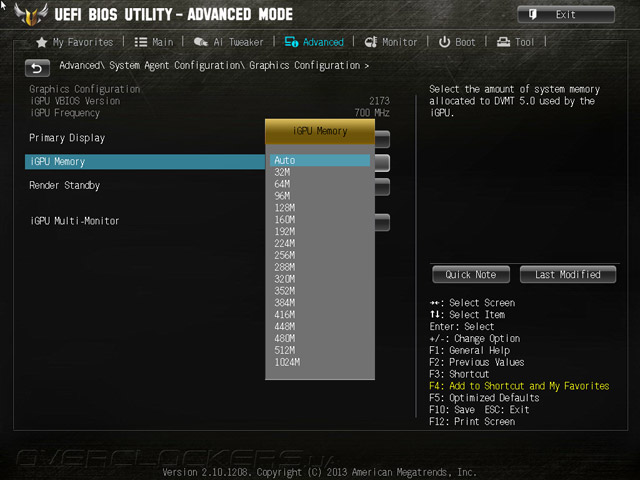This screenshot has width=640, height=480.
Task: Open the Quick Note button
Action: point(471,274)
